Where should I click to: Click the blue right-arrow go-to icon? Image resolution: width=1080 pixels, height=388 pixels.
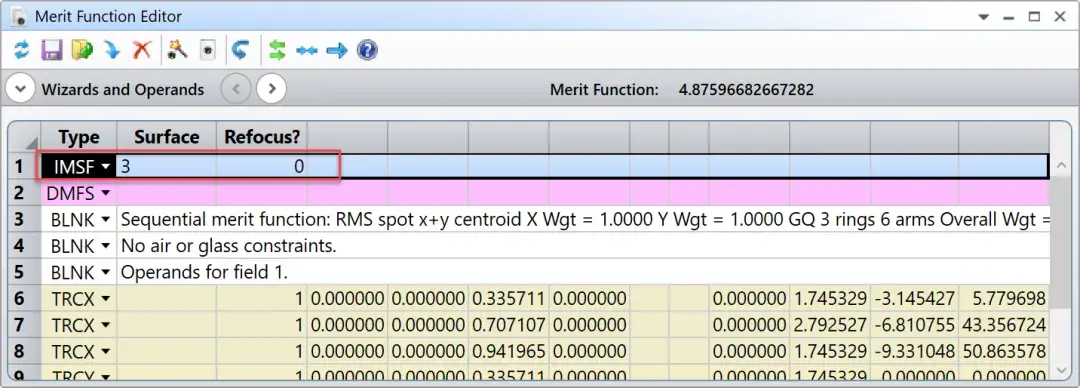click(x=337, y=50)
